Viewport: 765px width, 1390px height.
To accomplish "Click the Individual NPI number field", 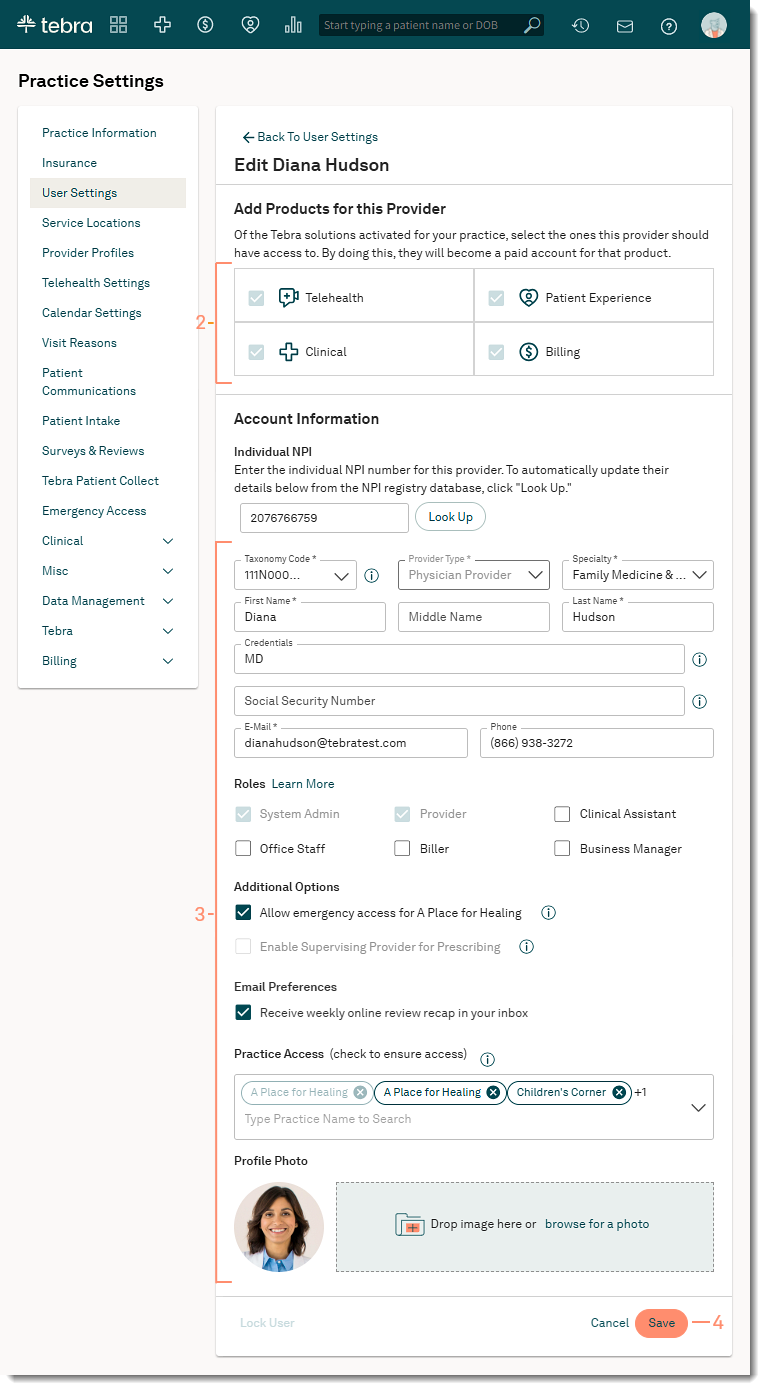I will point(324,518).
